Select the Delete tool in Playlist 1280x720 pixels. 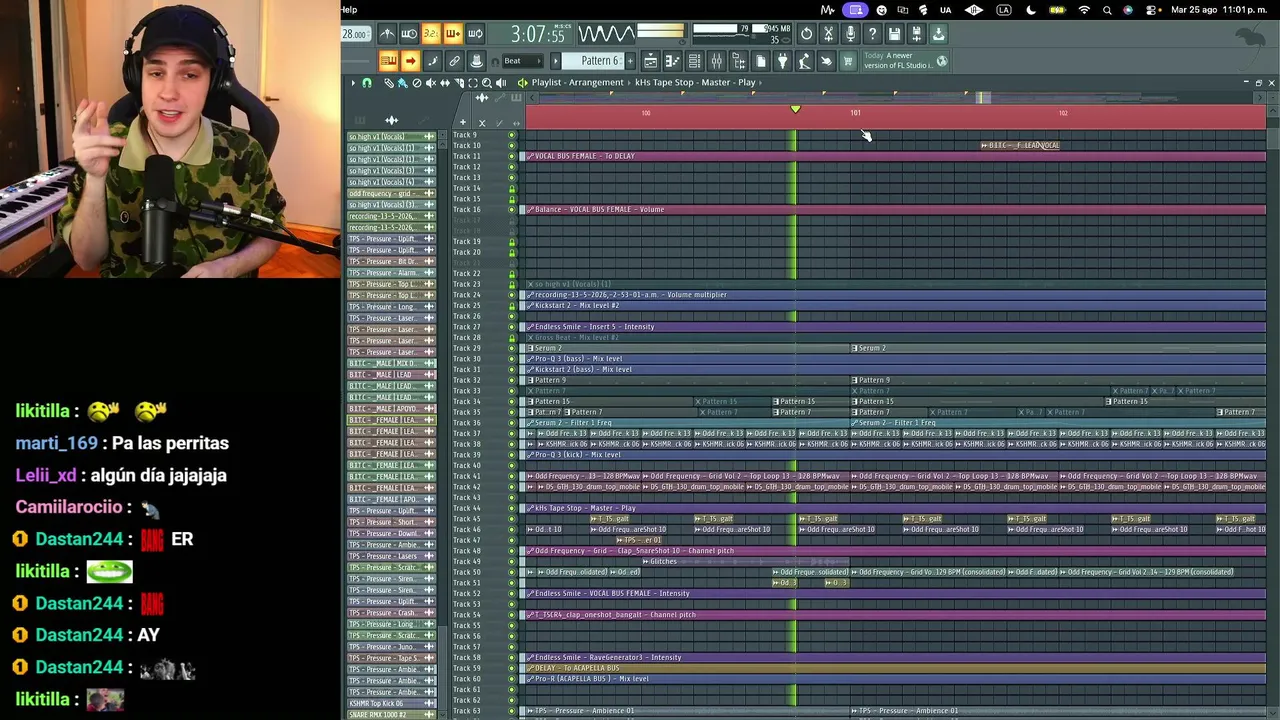tap(416, 83)
